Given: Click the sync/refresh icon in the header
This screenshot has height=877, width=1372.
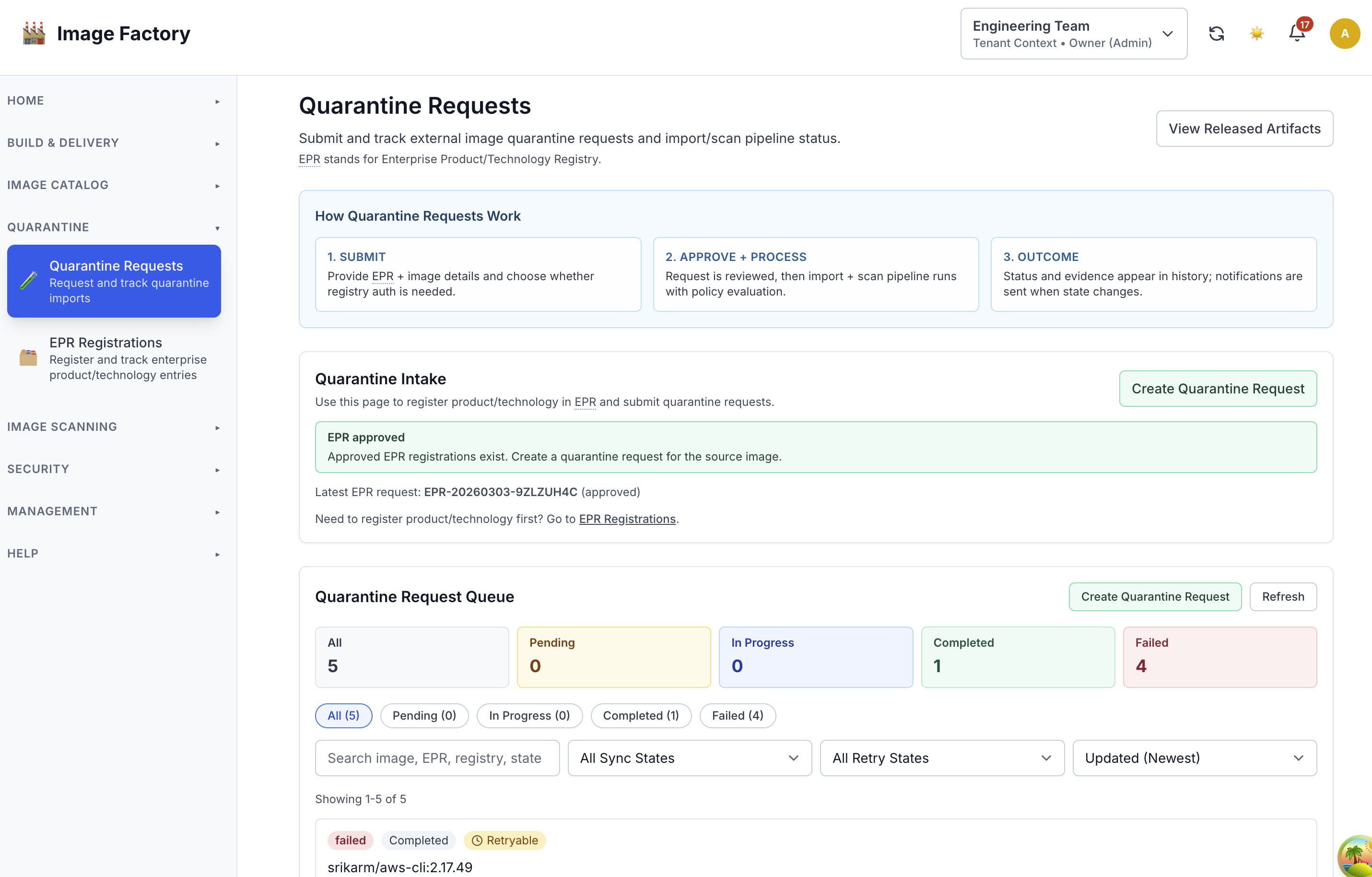Looking at the screenshot, I should click(x=1217, y=34).
